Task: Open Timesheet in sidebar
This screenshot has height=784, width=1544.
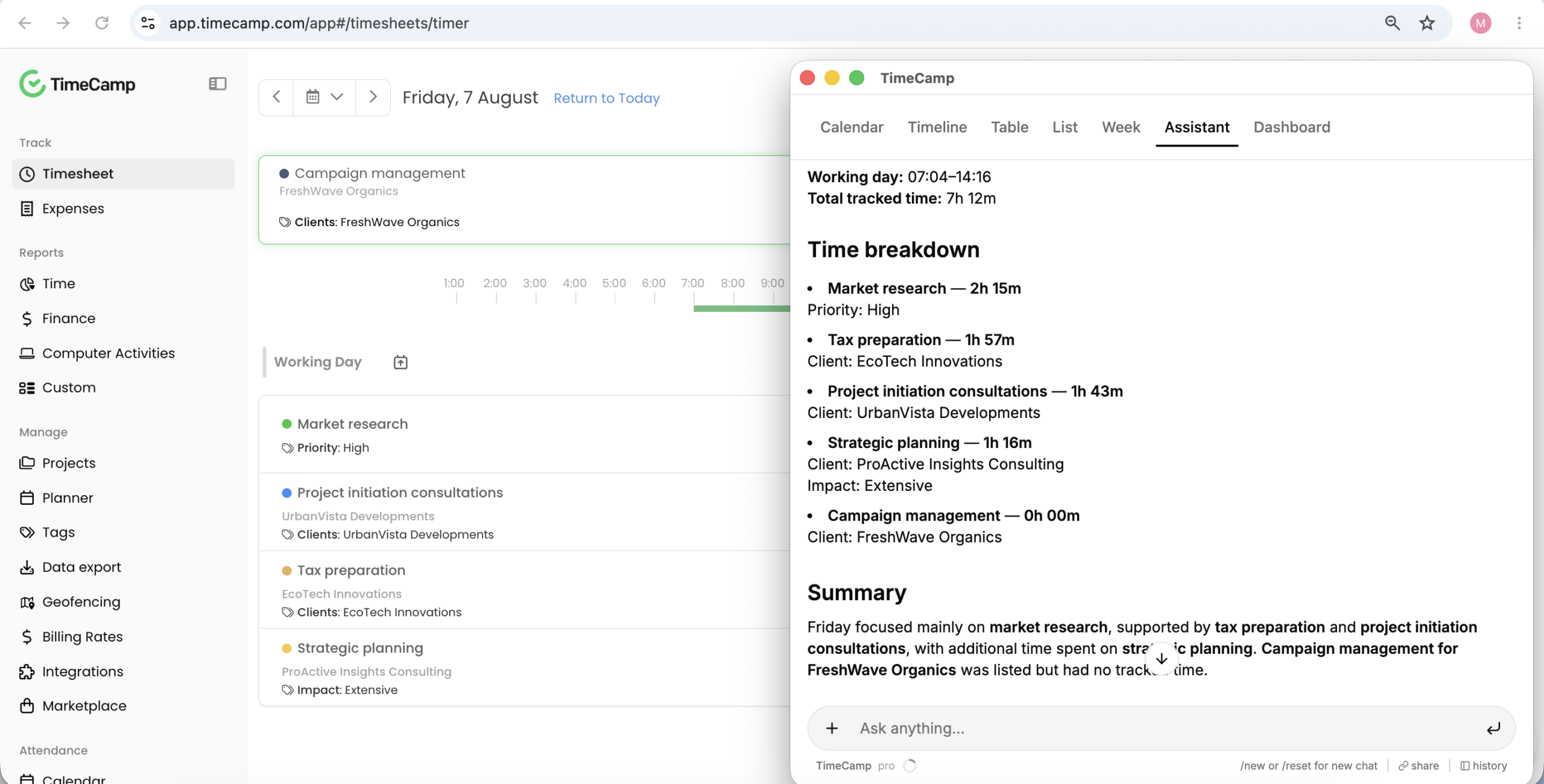Action: (x=123, y=174)
